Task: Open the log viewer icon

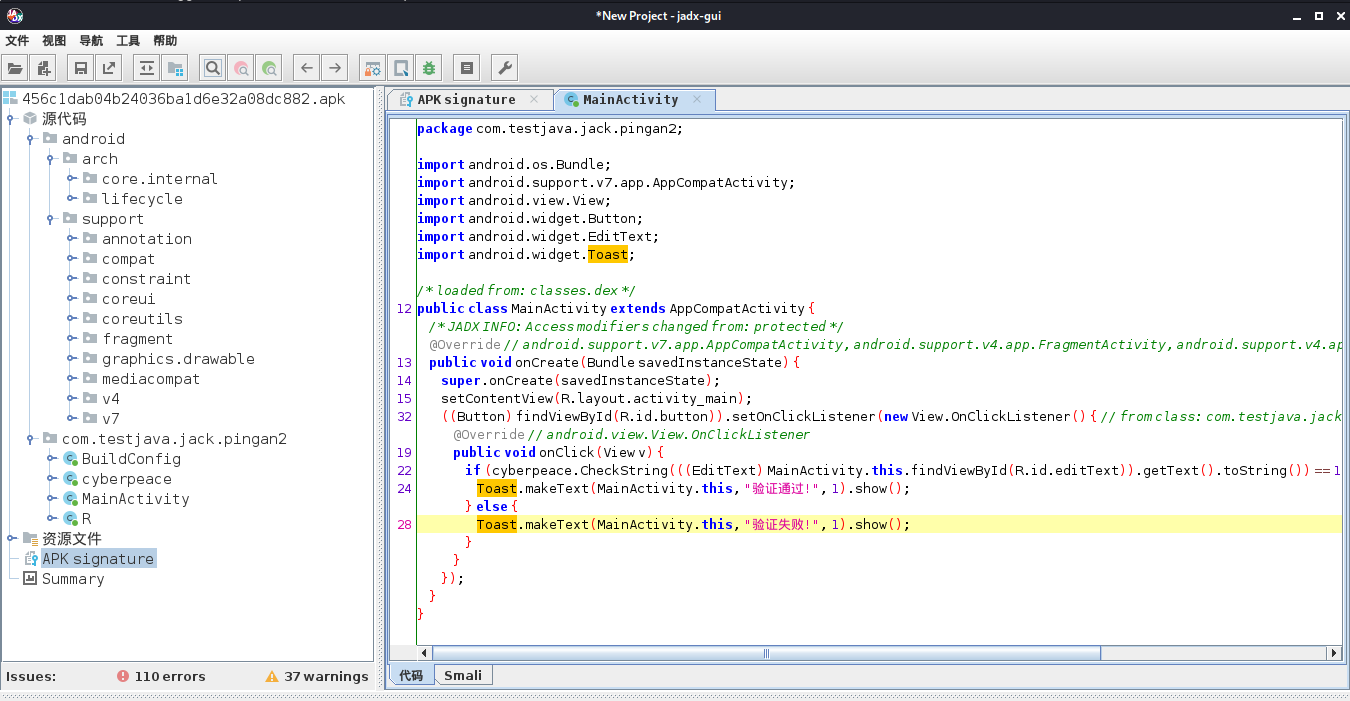Action: coord(466,68)
